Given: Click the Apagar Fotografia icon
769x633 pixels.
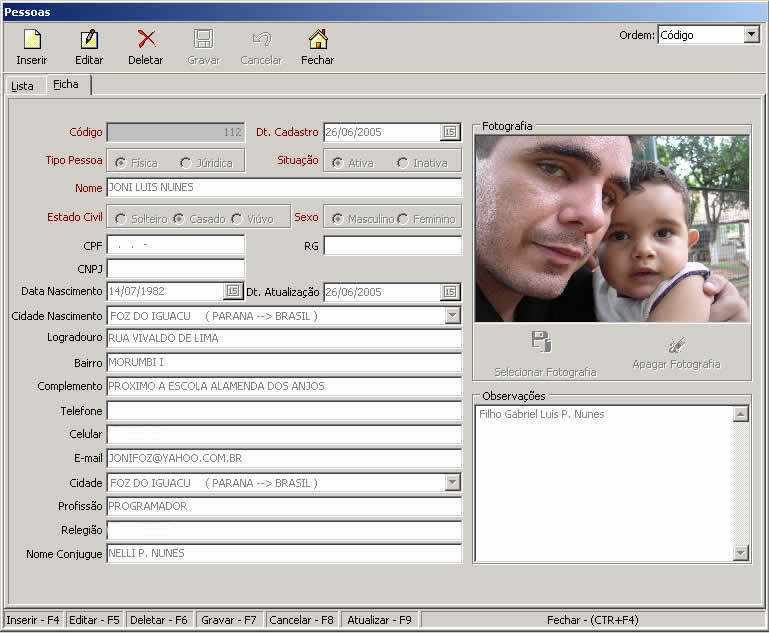Looking at the screenshot, I should [x=676, y=344].
